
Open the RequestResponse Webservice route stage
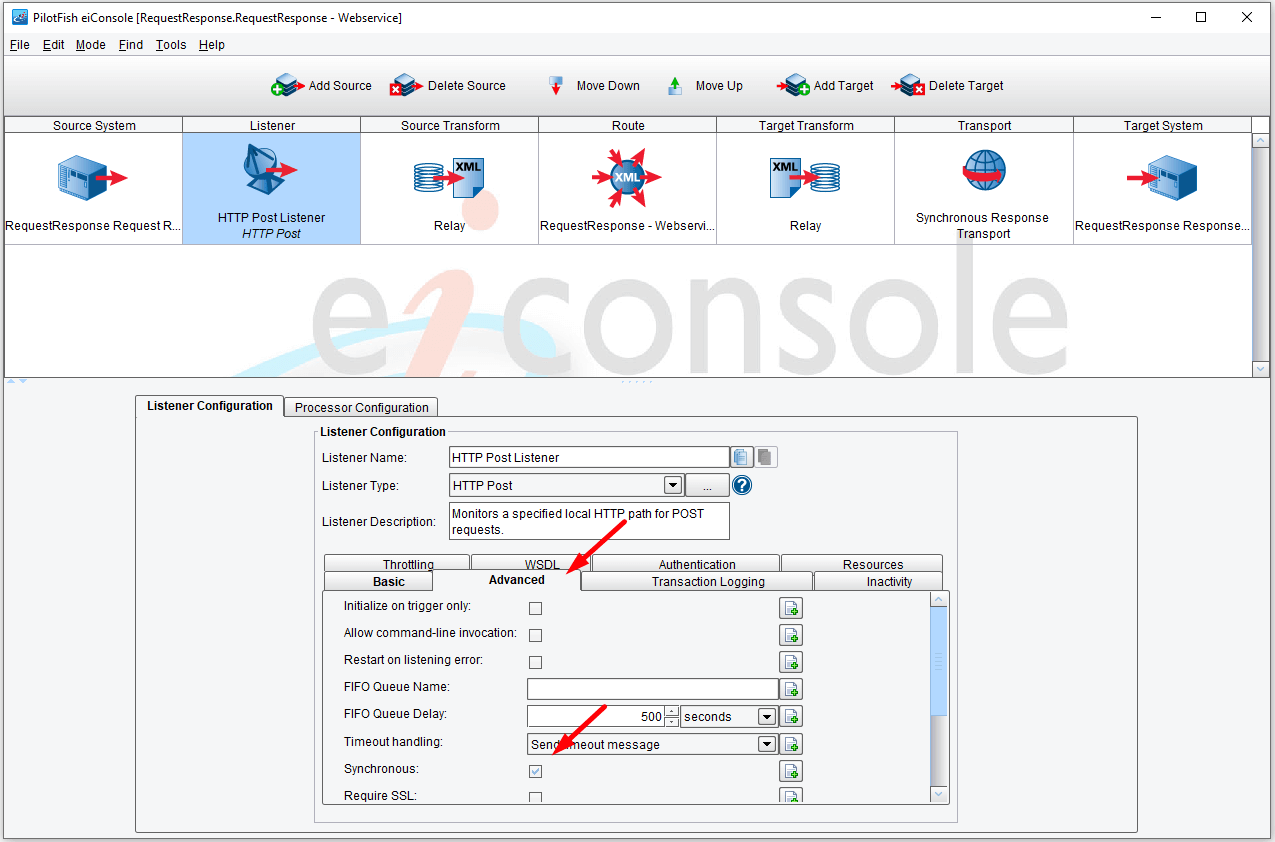pyautogui.click(x=628, y=189)
